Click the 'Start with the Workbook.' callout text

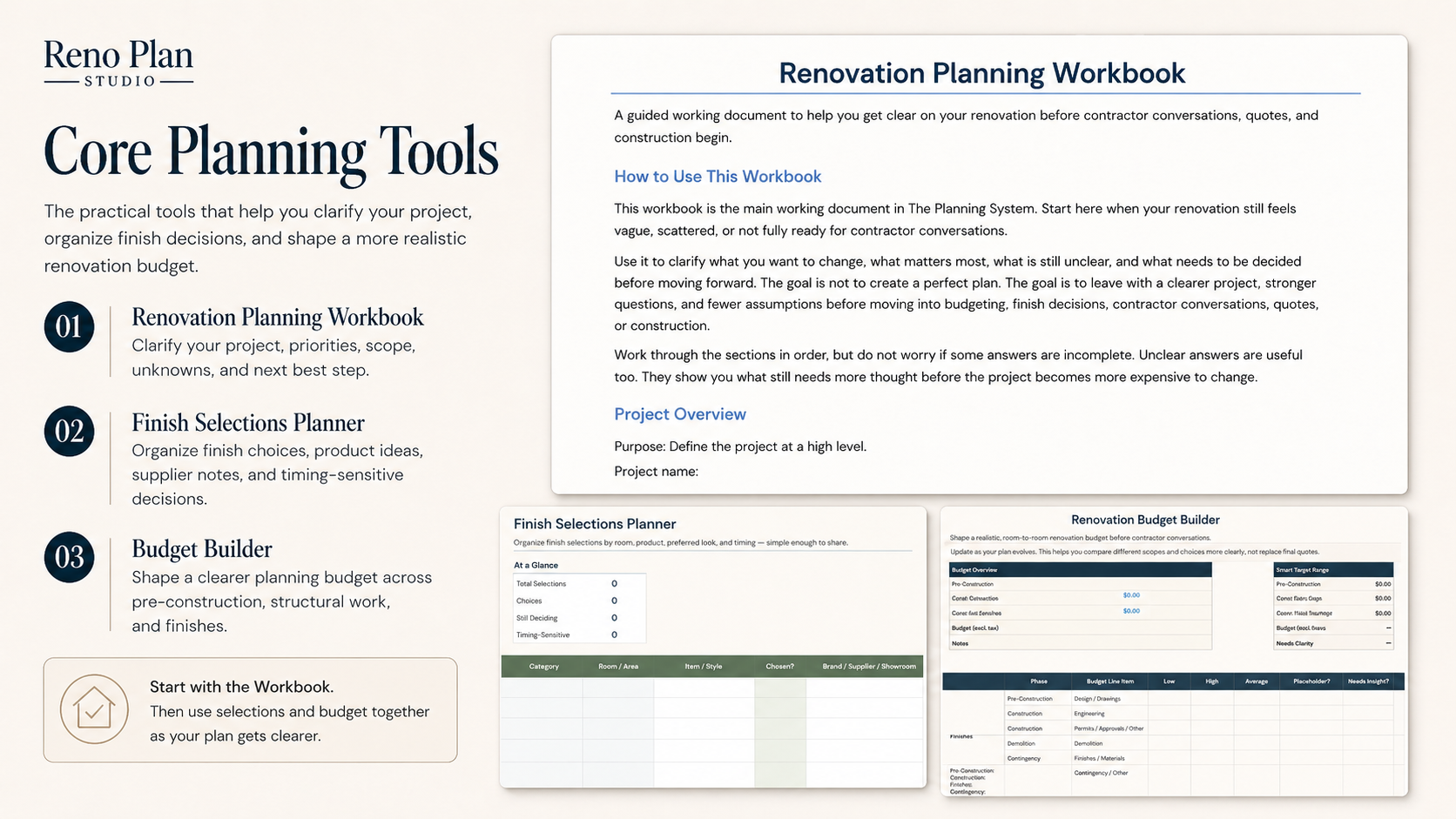241,687
